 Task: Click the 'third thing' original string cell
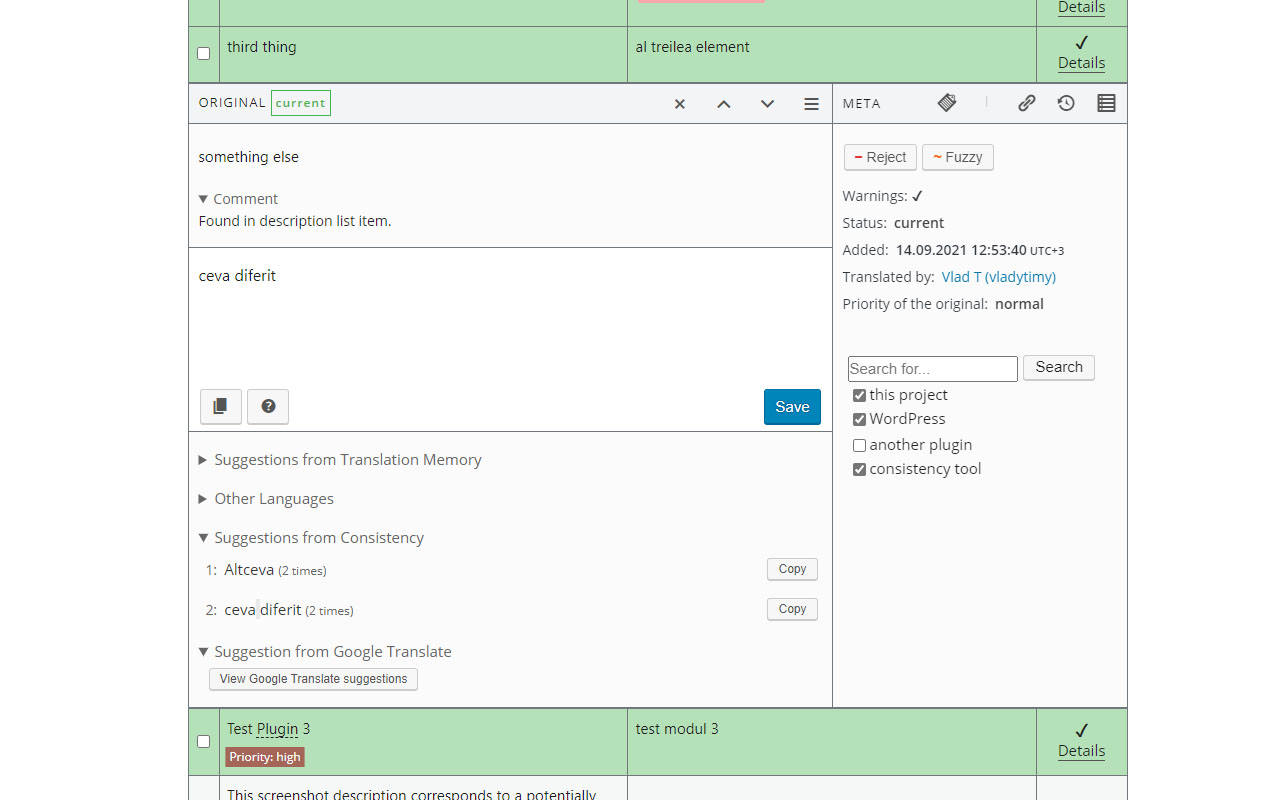coord(423,55)
